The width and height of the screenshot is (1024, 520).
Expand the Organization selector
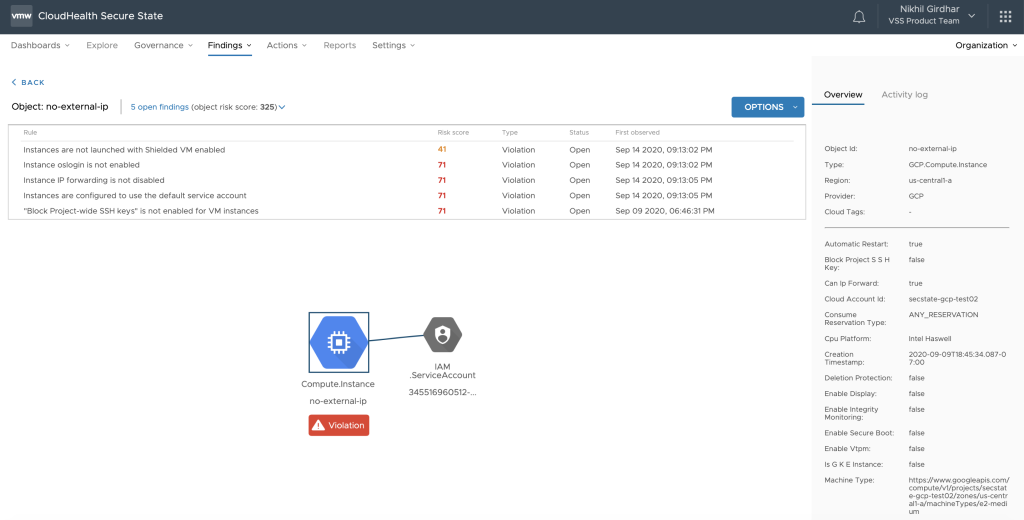(x=985, y=45)
